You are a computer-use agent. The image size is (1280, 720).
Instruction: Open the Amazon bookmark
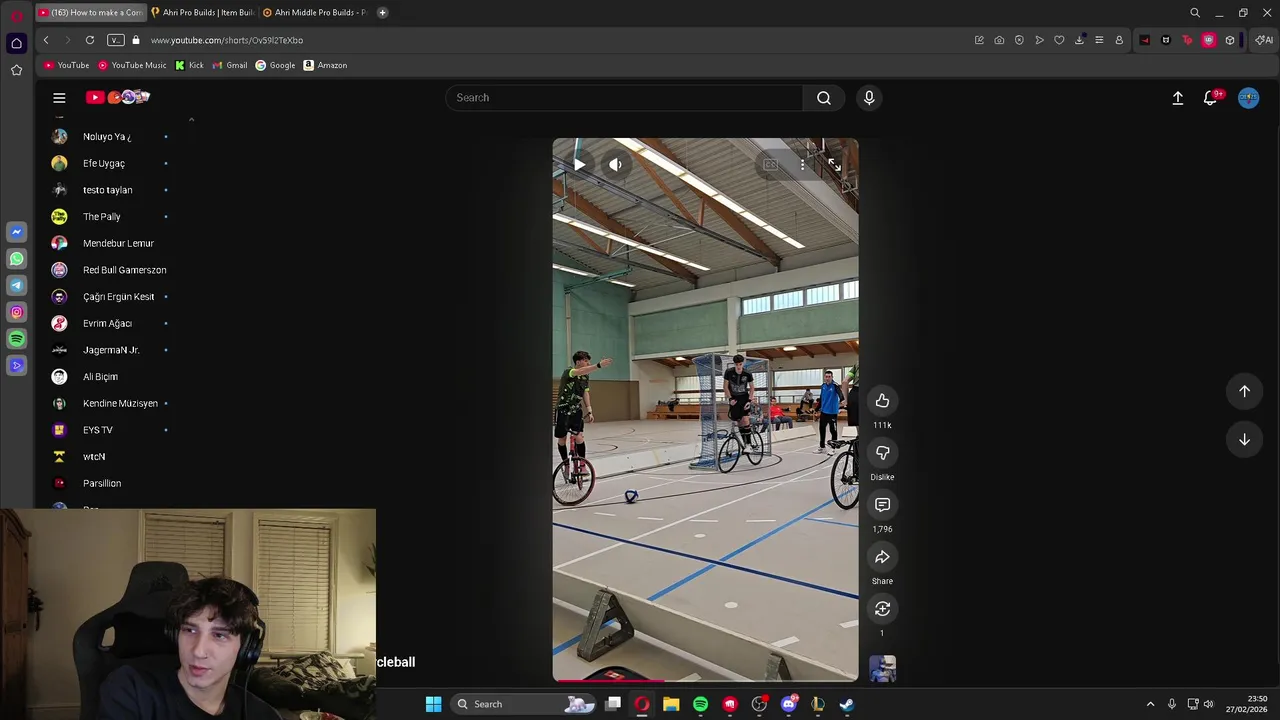(325, 65)
